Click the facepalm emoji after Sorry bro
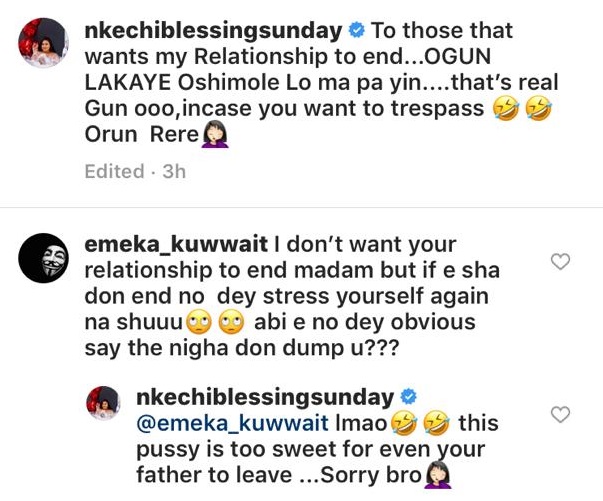 pos(438,475)
